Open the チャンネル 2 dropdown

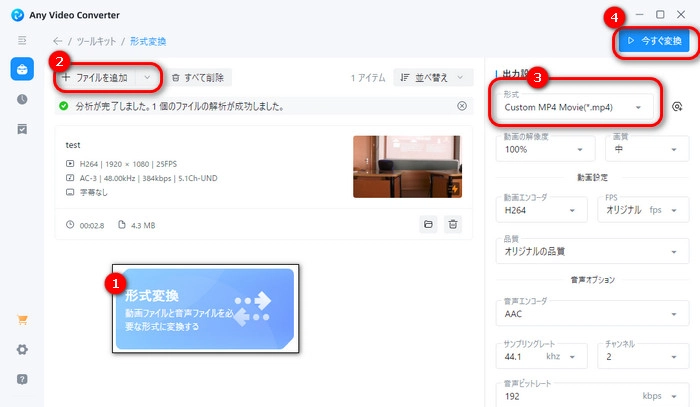[643, 356]
